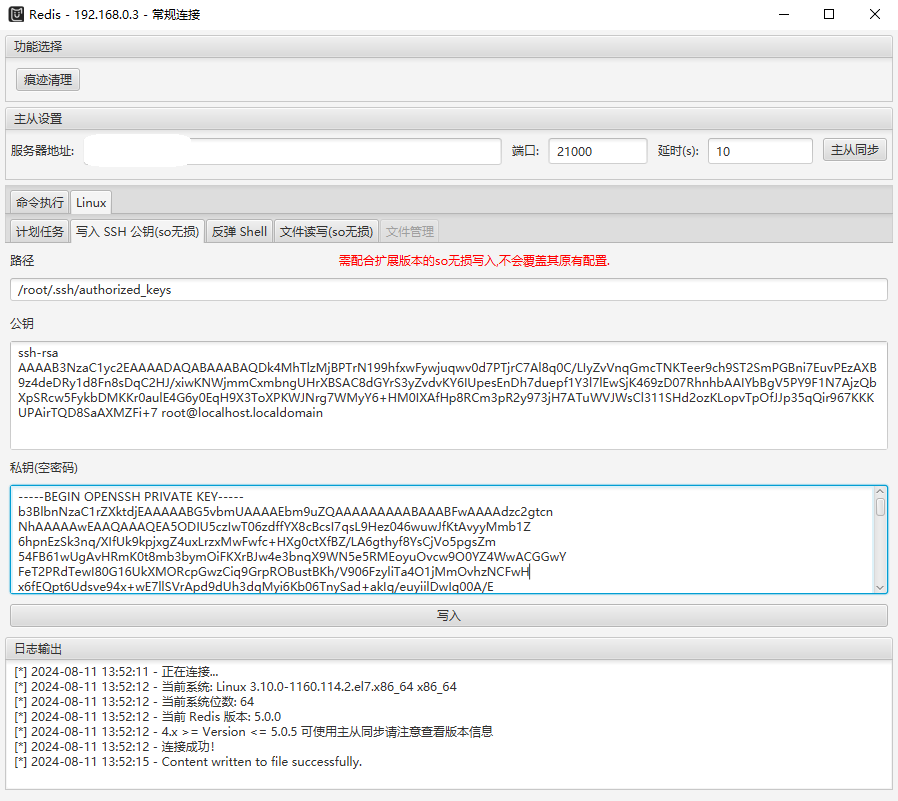Click inside the 公钥 ssh-rsa text area
Screen dimensions: 898x801
(x=448, y=396)
